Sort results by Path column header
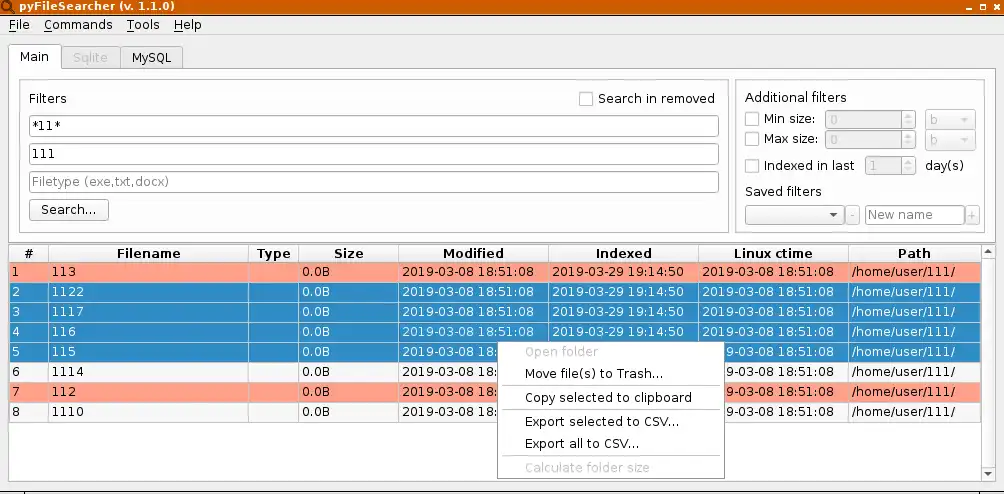Screen dimensions: 1004x494 click(914, 253)
